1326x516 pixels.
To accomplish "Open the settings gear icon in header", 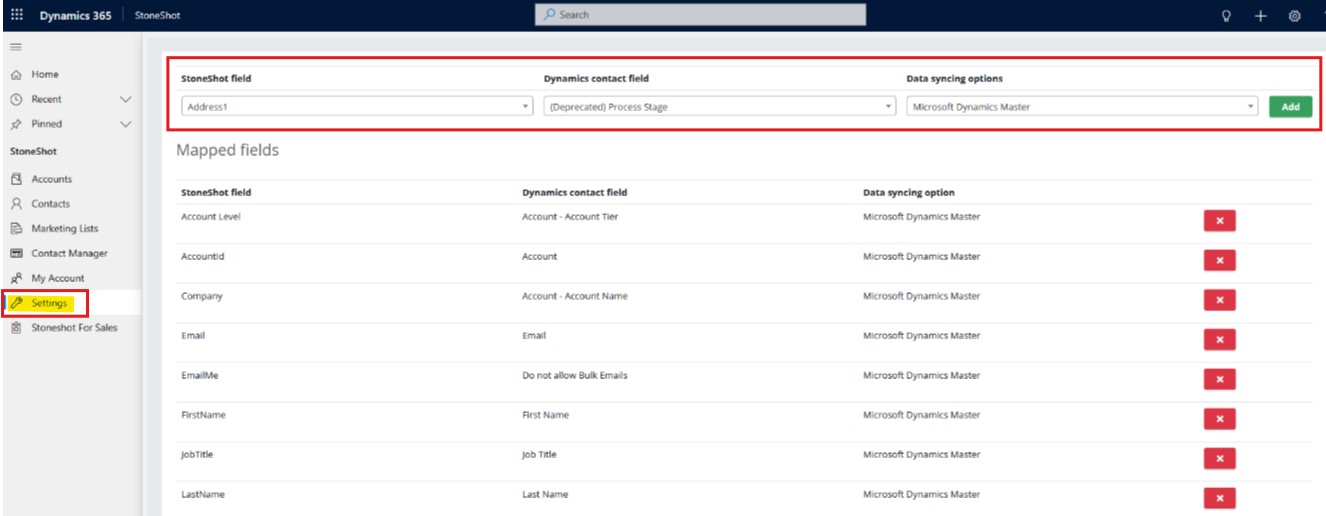I will coord(1294,15).
